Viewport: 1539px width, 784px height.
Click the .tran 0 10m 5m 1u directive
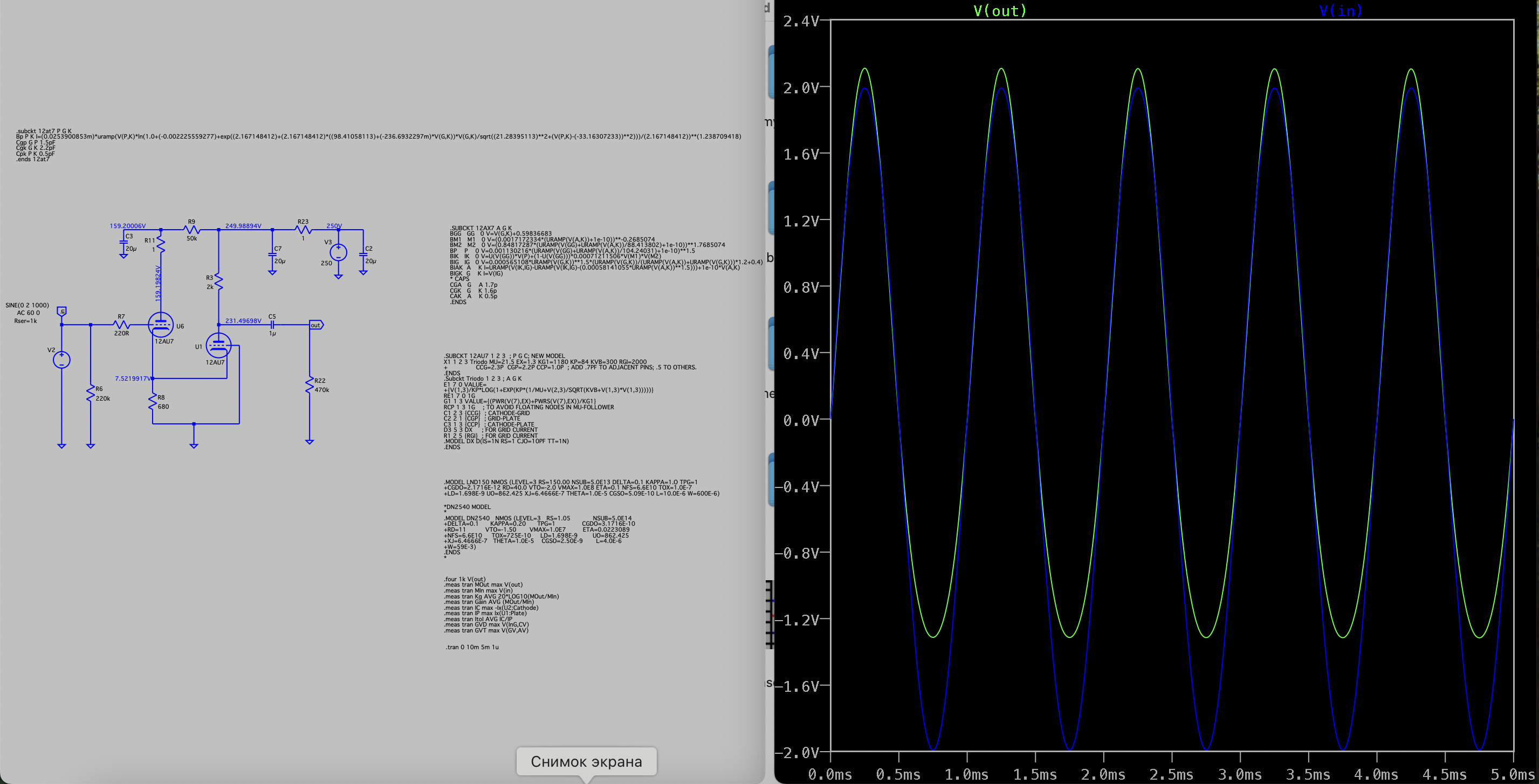472,647
